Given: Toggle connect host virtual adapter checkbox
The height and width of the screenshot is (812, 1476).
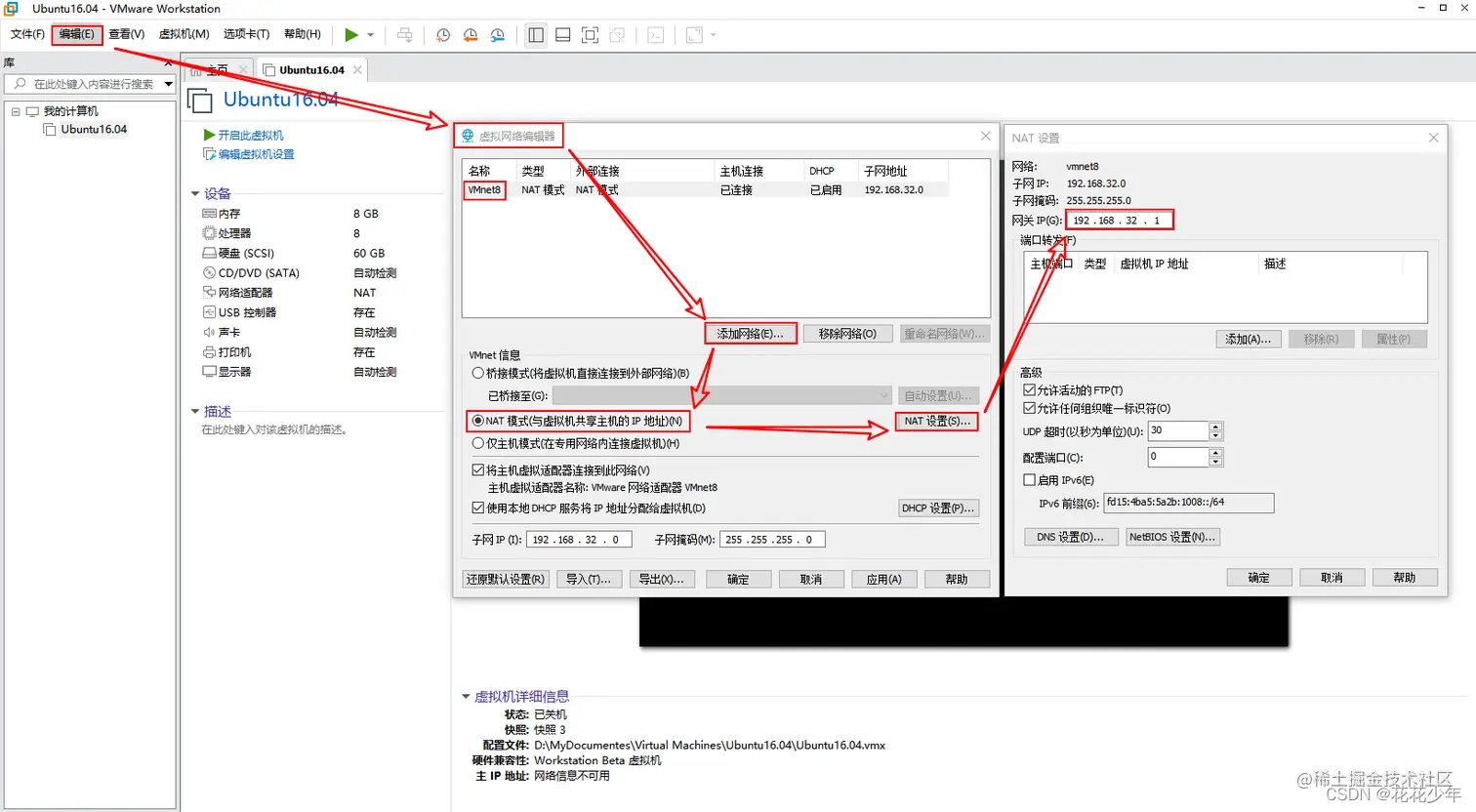Looking at the screenshot, I should [x=477, y=470].
